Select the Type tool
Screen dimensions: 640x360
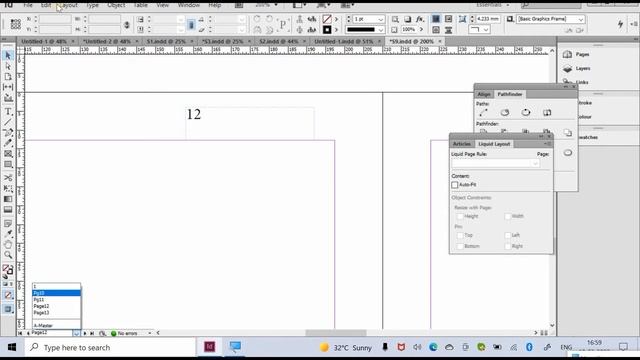pyautogui.click(x=8, y=112)
